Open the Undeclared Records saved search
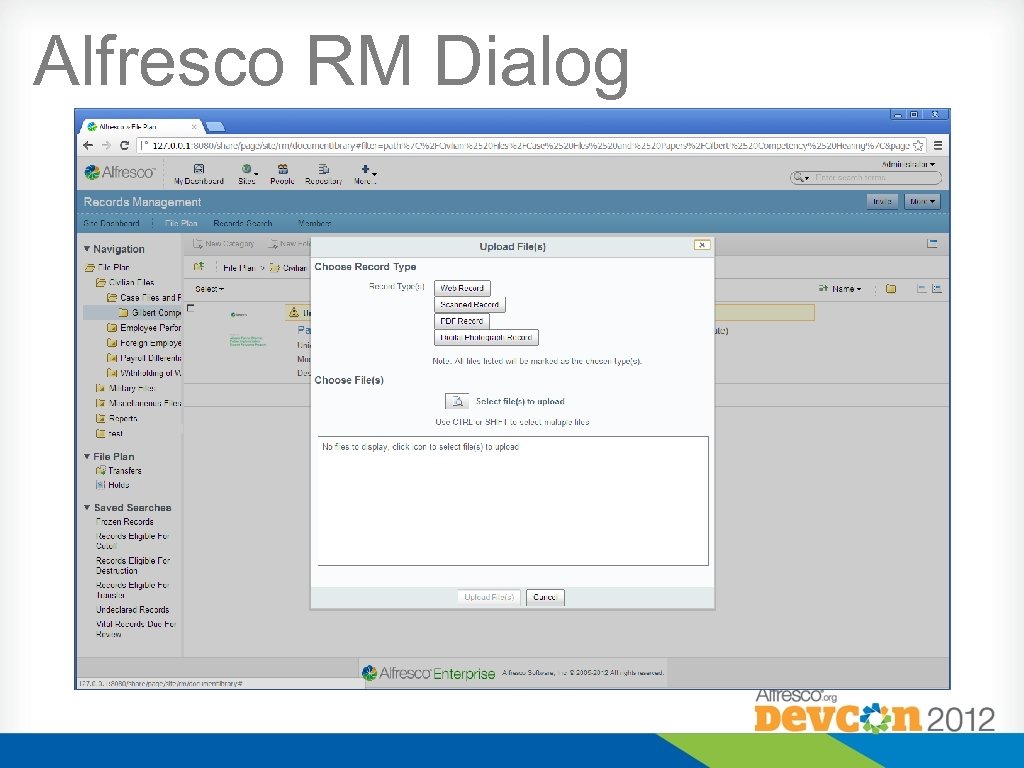Screen dimensions: 1024x768 tap(133, 609)
